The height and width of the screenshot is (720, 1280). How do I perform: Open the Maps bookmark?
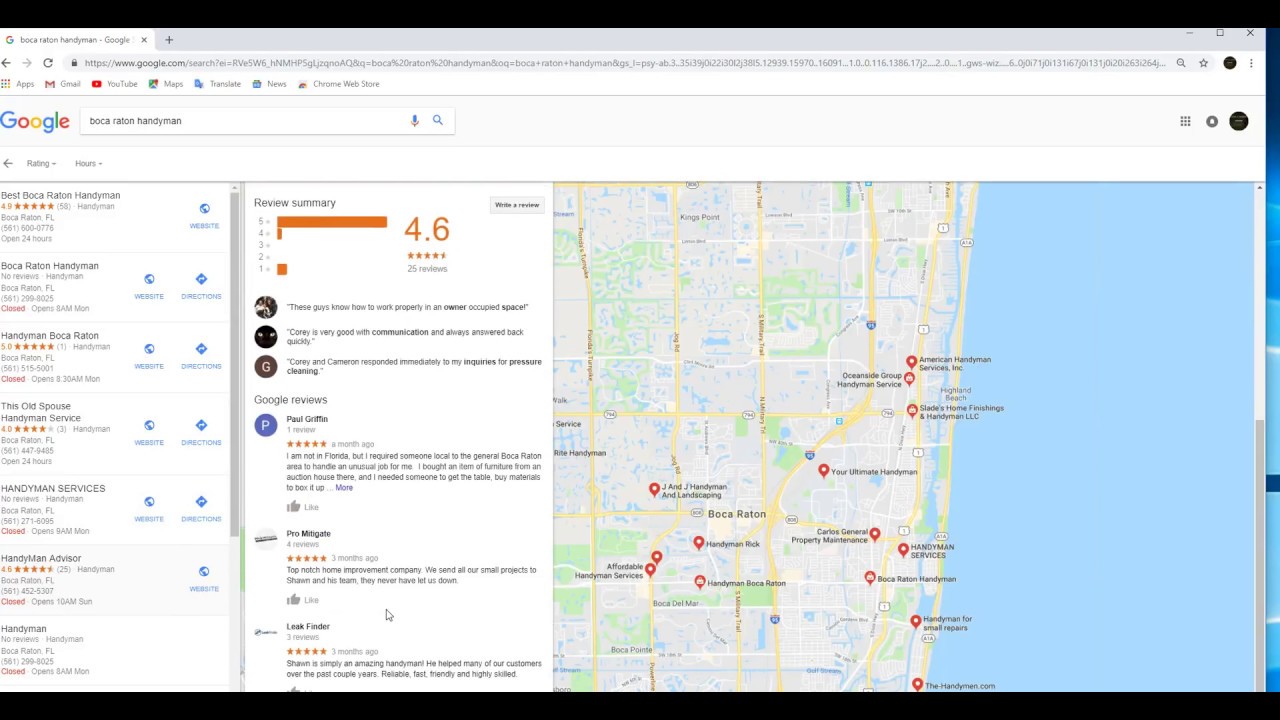click(x=166, y=84)
